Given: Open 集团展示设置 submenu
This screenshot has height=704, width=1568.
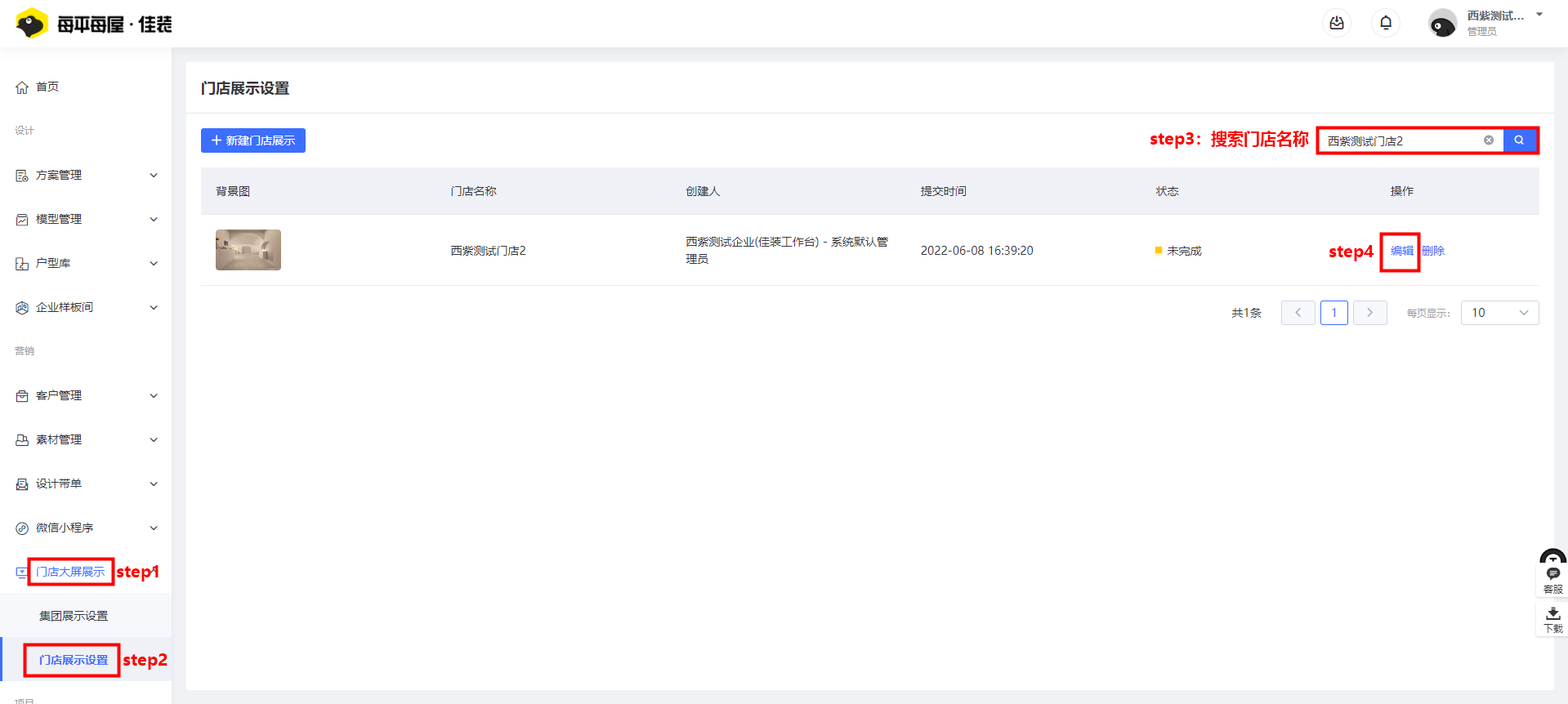Looking at the screenshot, I should 74,616.
